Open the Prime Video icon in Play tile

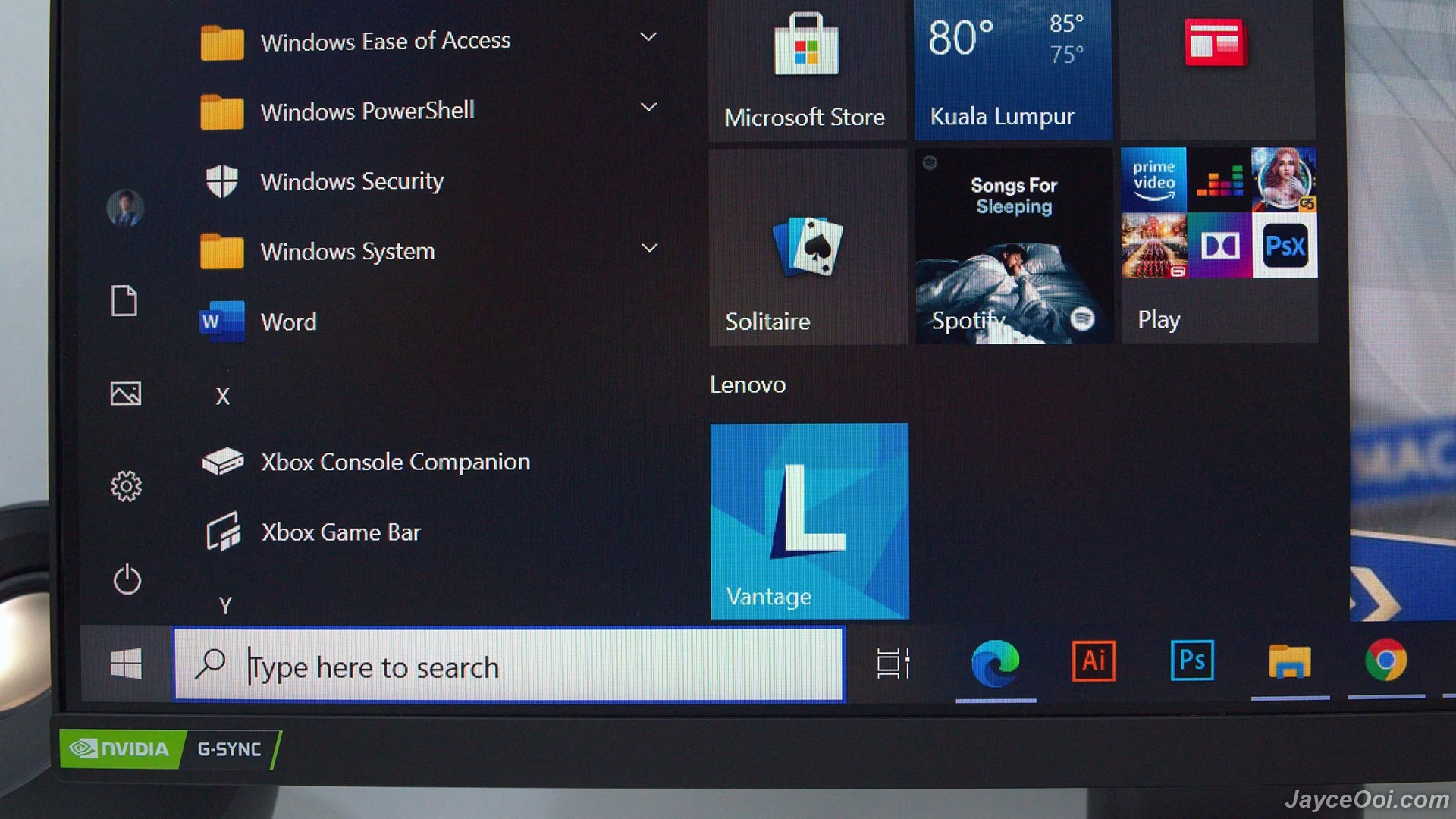[1153, 180]
